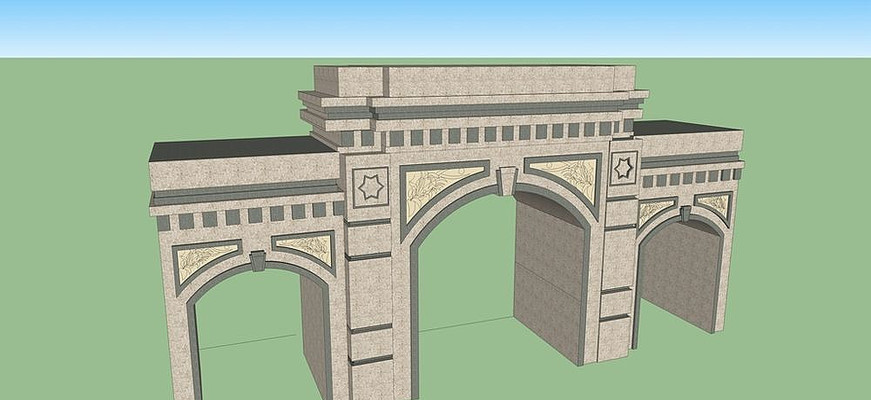Click the right star emblem on the arch

[623, 167]
